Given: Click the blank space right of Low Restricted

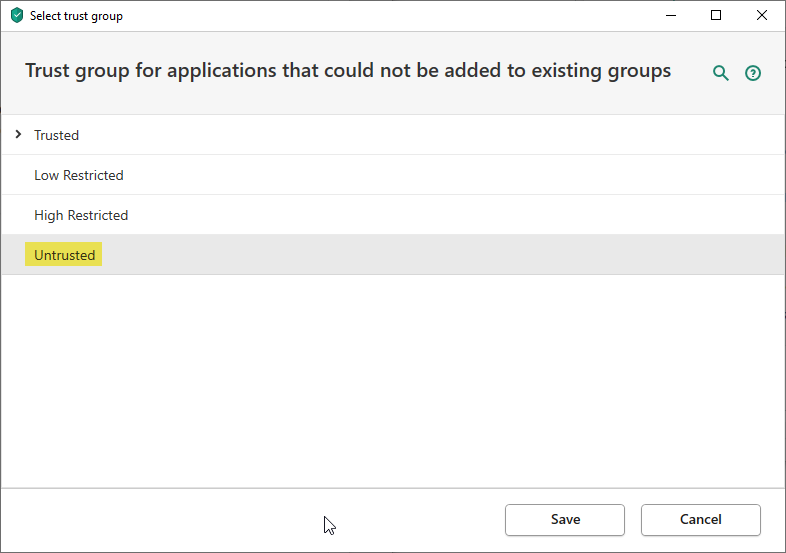Looking at the screenshot, I should [450, 175].
